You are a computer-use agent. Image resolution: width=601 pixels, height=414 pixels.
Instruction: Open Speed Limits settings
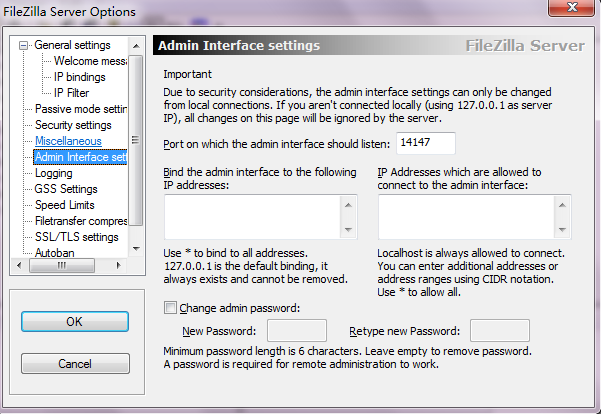click(65, 205)
